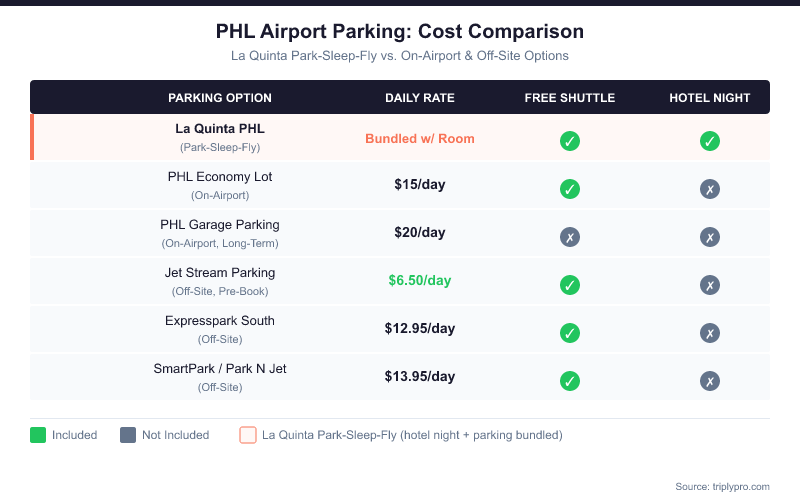
Task: Click PHL Garage Parking free shuttle X icon
Action: [570, 237]
